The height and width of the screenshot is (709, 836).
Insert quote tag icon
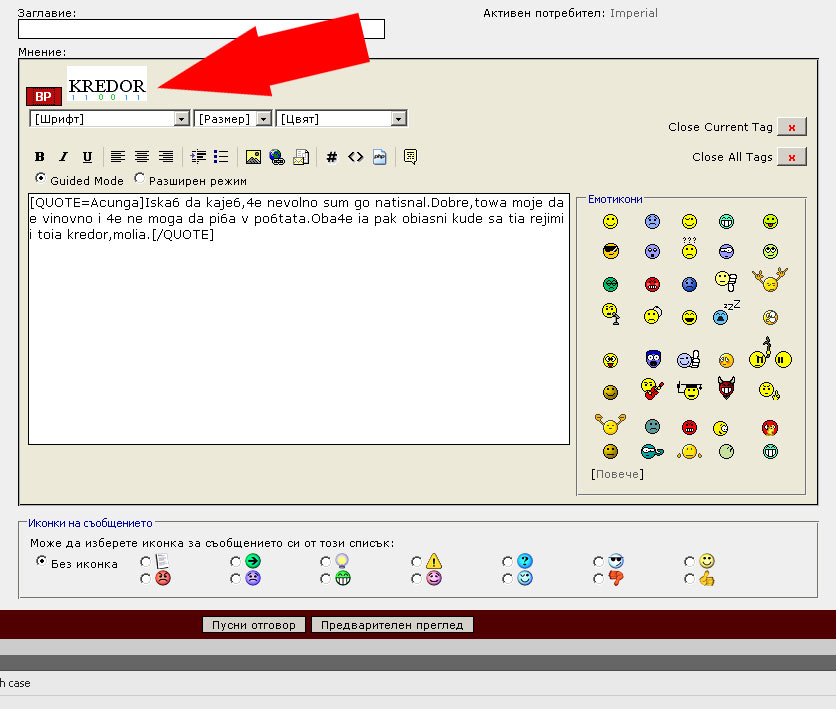tap(410, 157)
